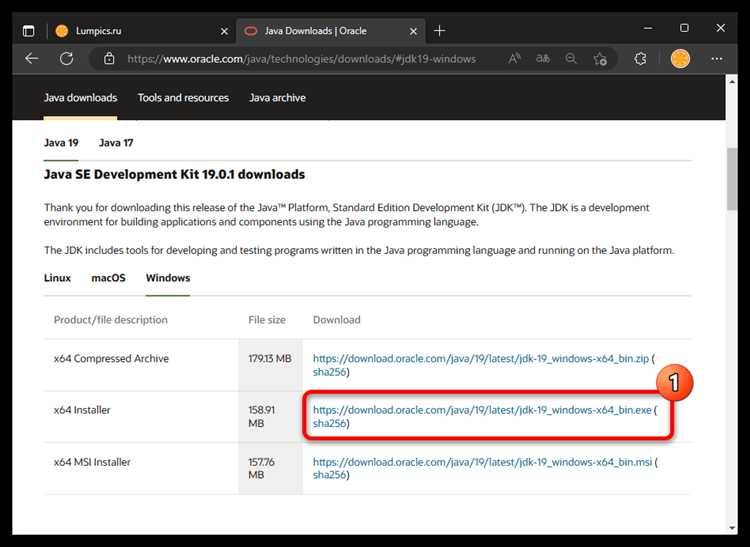The image size is (750, 547).
Task: Click the scrollbar up arrow
Action: click(x=732, y=82)
